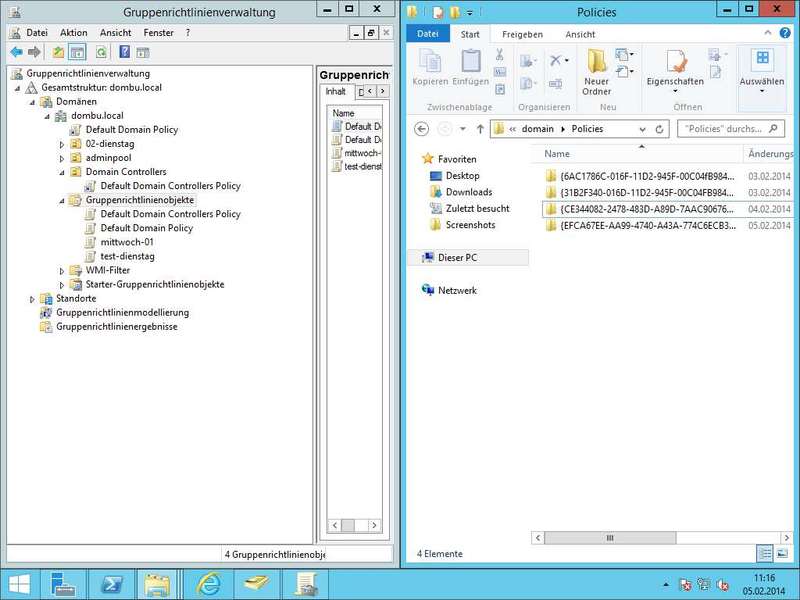Screen dimensions: 800x600
Task: Select test-dienstag in the GPO tree
Action: tap(127, 256)
